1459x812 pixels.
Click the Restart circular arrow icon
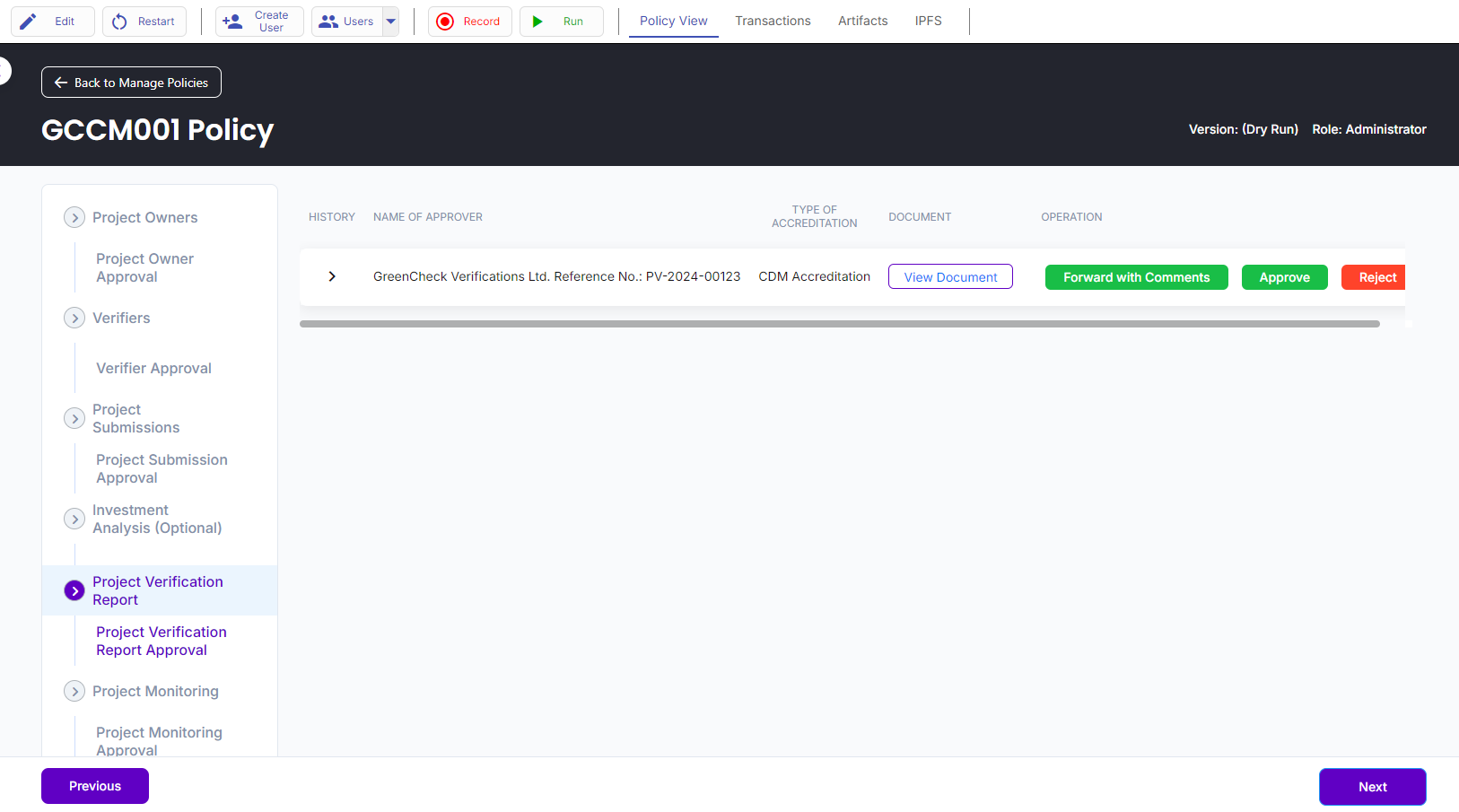[x=119, y=22]
